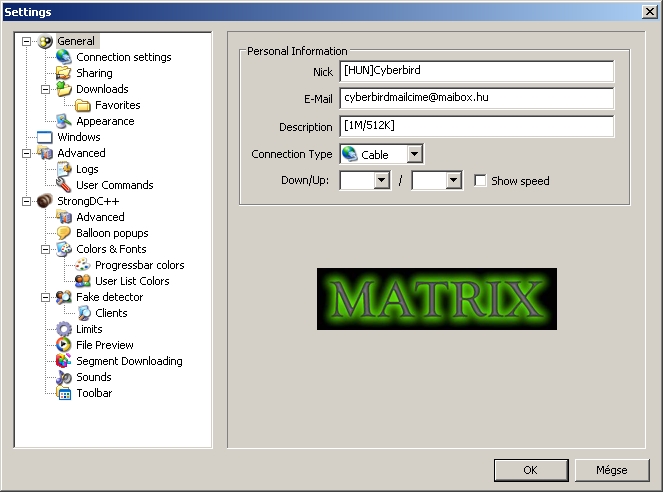Enable the Show speed checkbox
This screenshot has width=663, height=492.
[x=481, y=181]
